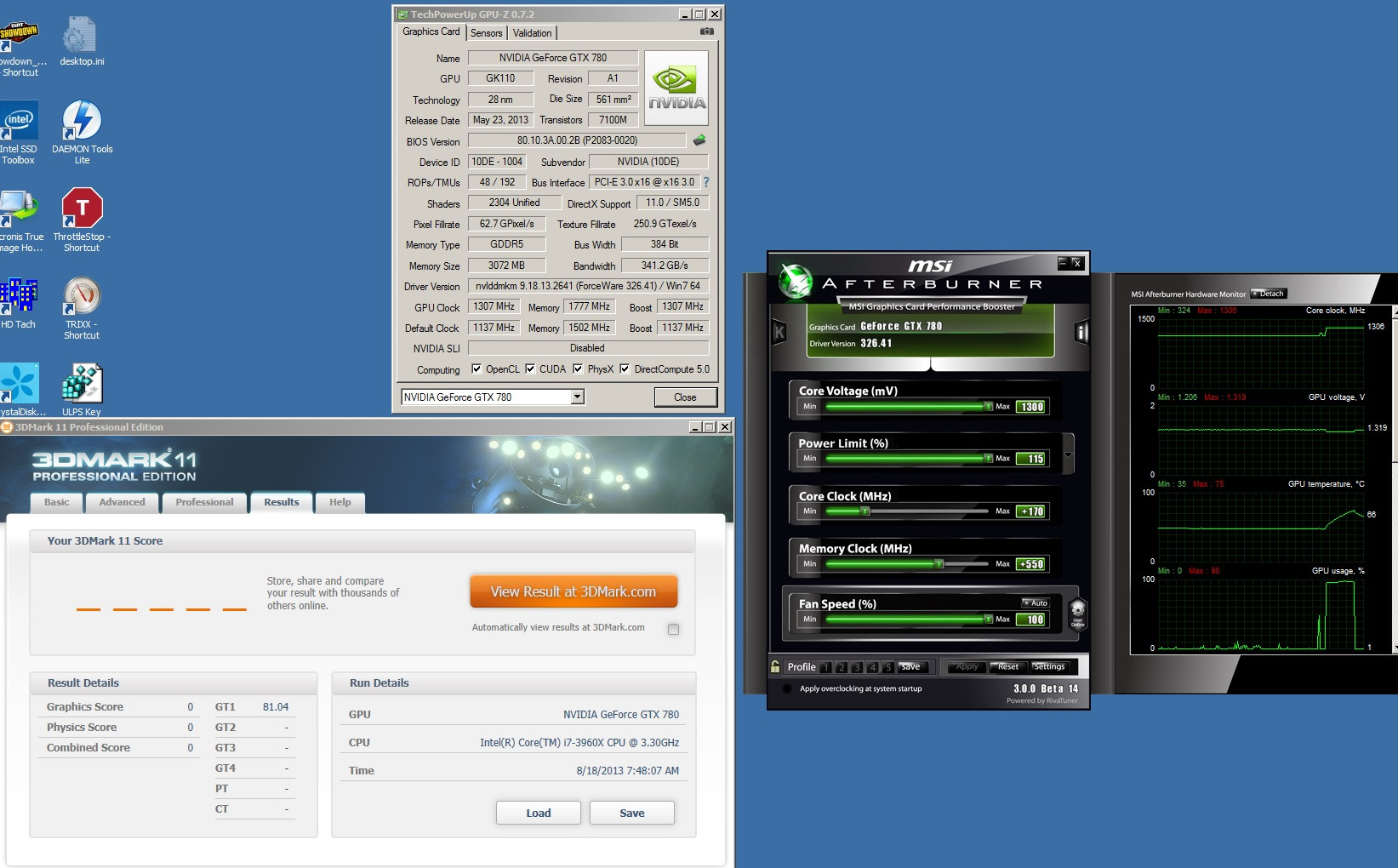Click the GPU-Z screenshot camera icon
This screenshot has width=1398, height=868.
tap(706, 31)
